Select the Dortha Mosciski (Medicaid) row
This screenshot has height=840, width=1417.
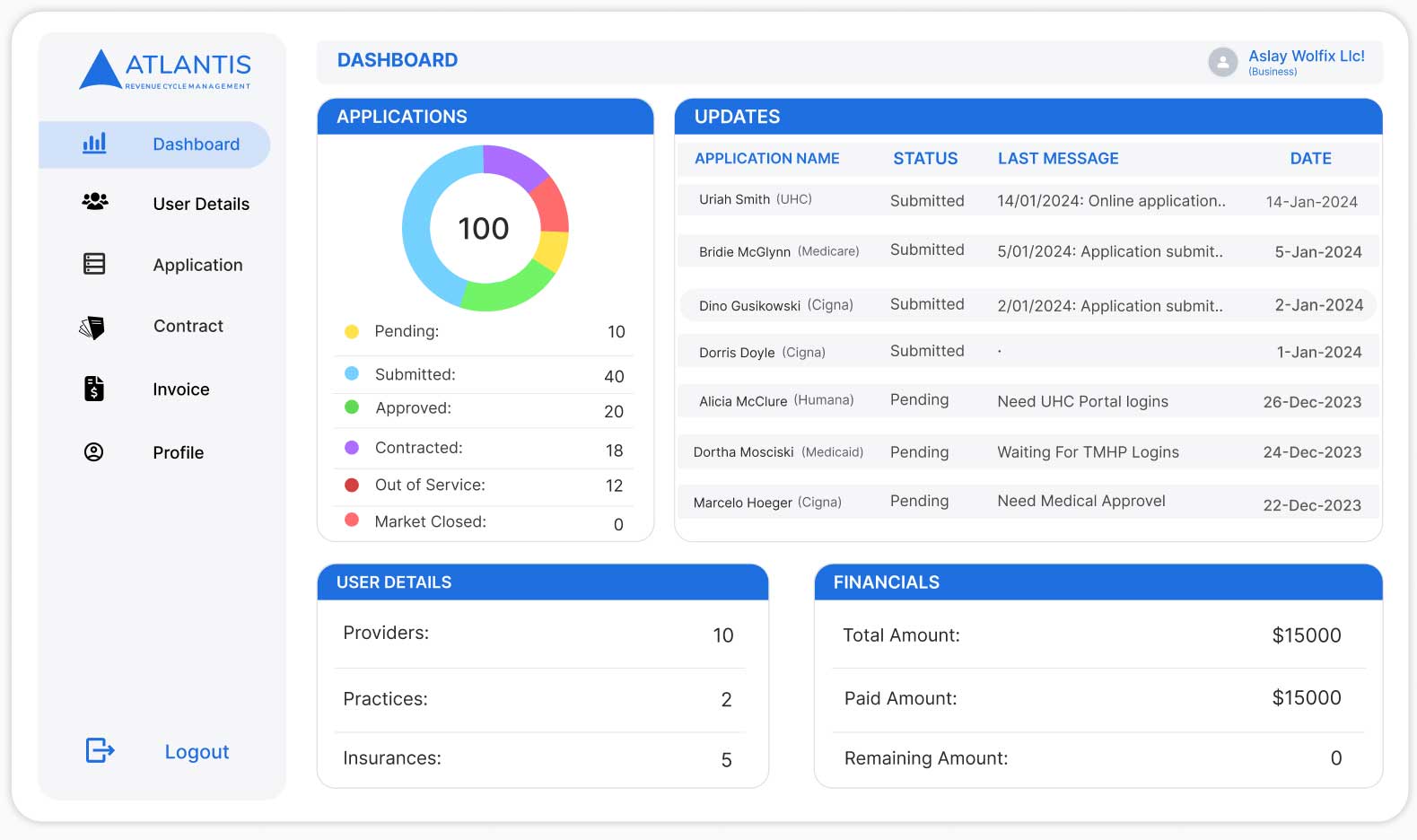click(x=1028, y=451)
